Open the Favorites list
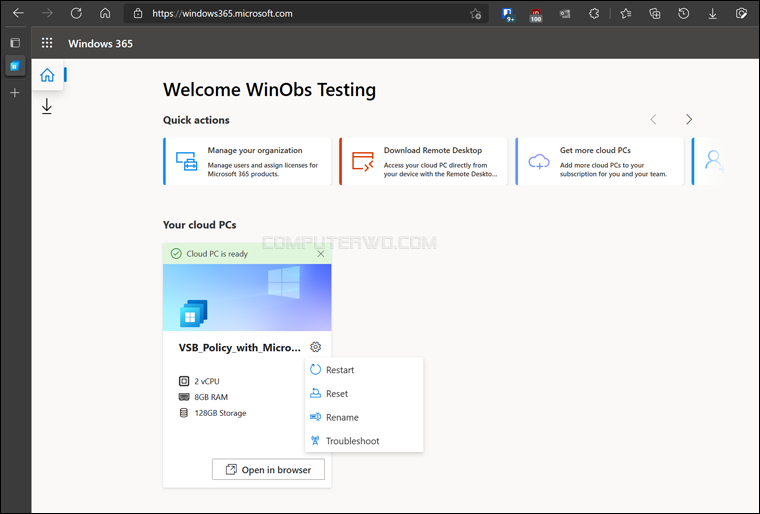This screenshot has width=760, height=514. pyautogui.click(x=626, y=14)
